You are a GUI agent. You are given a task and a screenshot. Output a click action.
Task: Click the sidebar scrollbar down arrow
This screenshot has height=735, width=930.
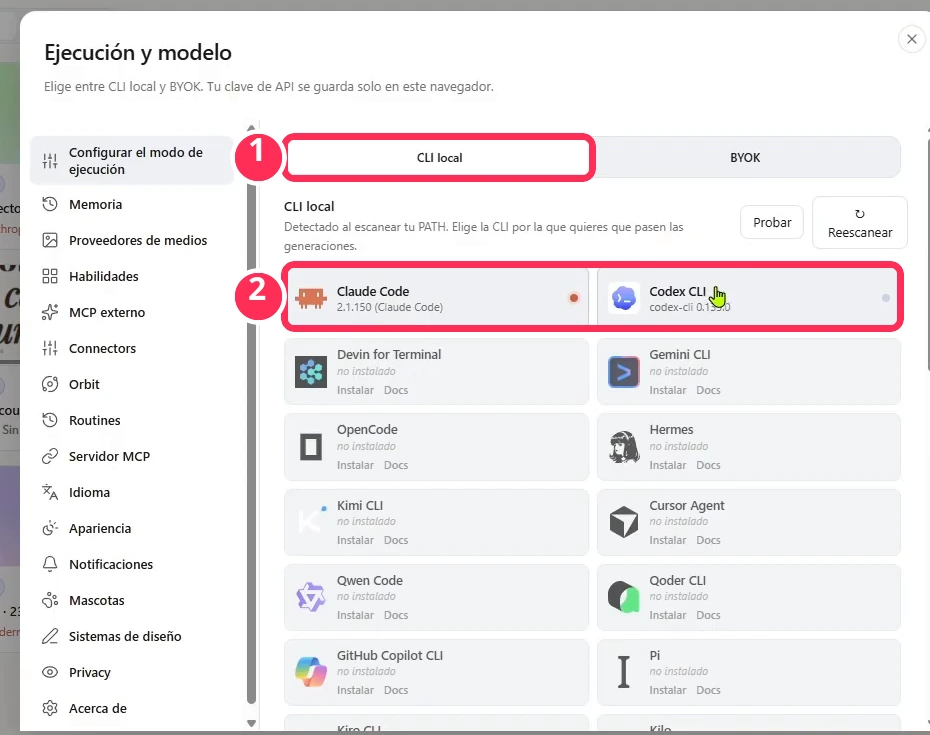[251, 723]
